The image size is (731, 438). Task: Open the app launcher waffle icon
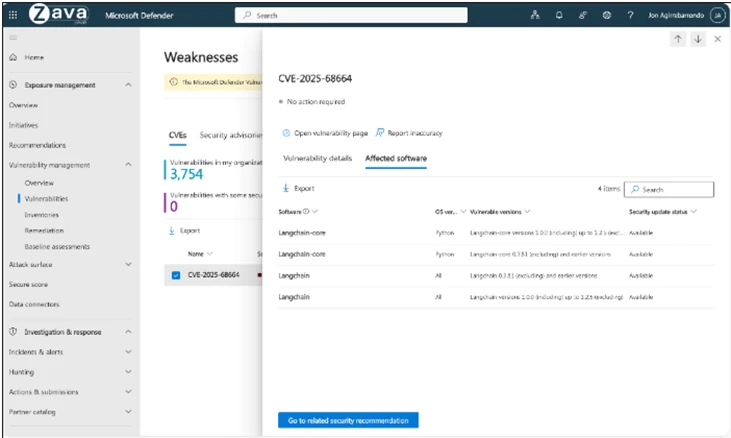(13, 15)
